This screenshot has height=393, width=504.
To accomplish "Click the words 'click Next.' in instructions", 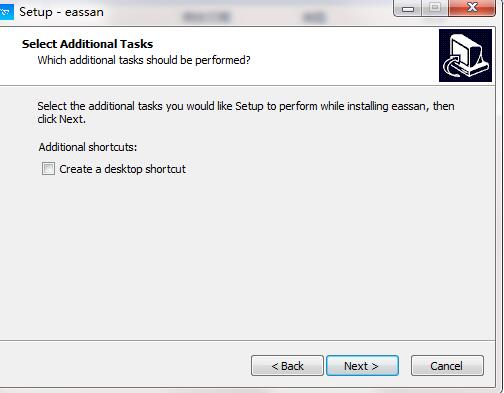I will (x=61, y=119).
